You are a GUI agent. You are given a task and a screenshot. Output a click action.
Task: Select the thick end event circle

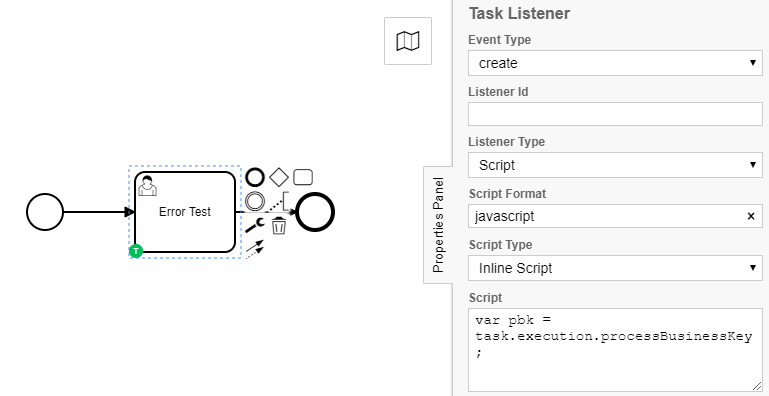point(315,212)
